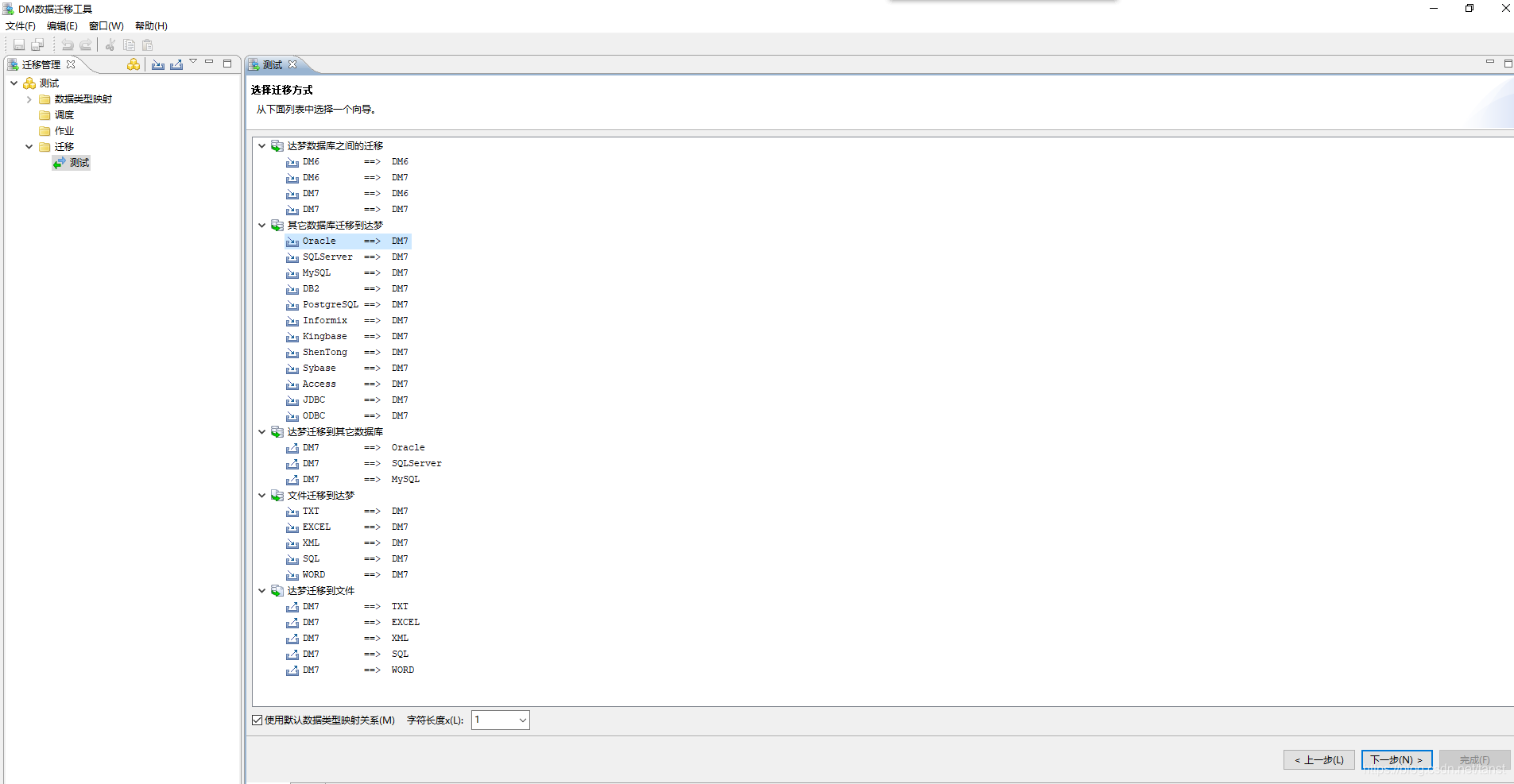Collapse 达梦数据库之间的迁移 group

[x=261, y=146]
